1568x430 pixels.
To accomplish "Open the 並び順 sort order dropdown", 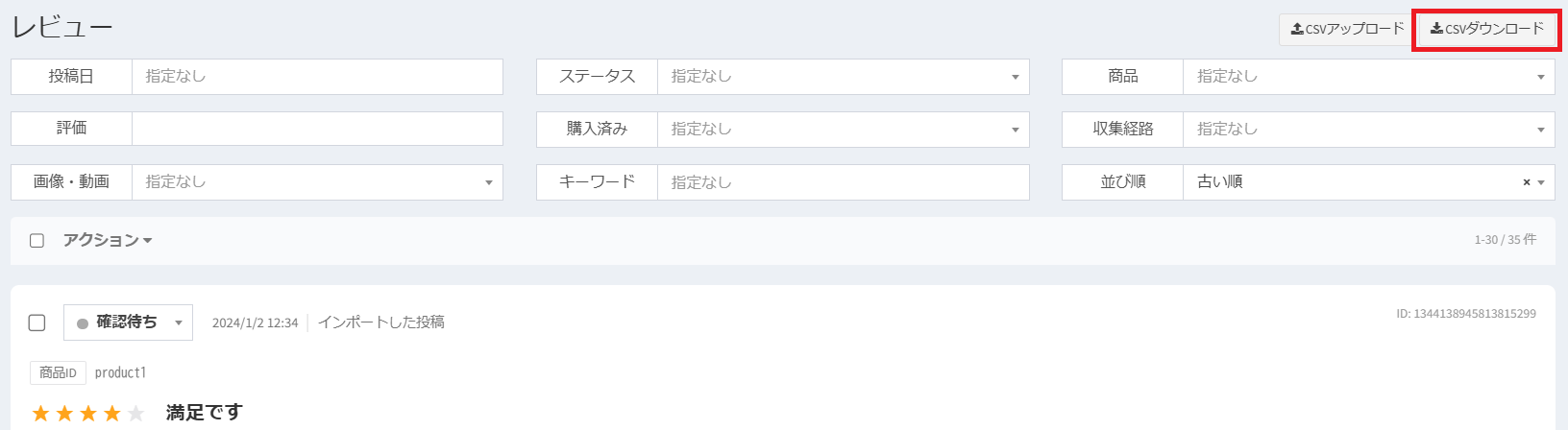I will (x=1355, y=182).
